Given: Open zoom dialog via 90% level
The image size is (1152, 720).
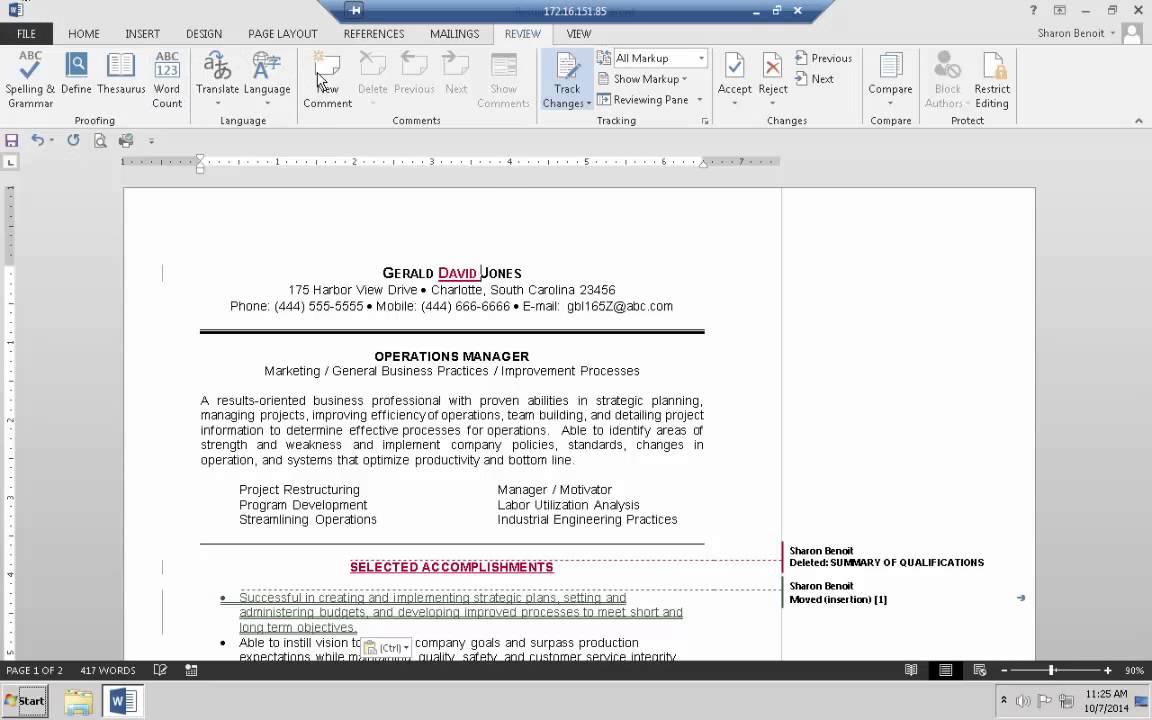Looking at the screenshot, I should [x=1134, y=670].
